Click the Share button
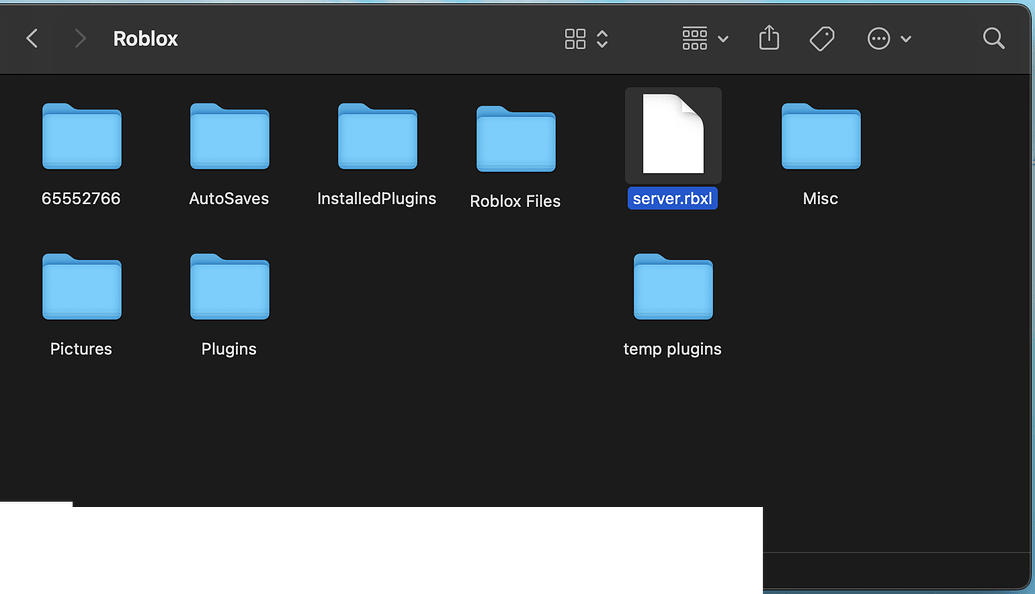 [769, 38]
